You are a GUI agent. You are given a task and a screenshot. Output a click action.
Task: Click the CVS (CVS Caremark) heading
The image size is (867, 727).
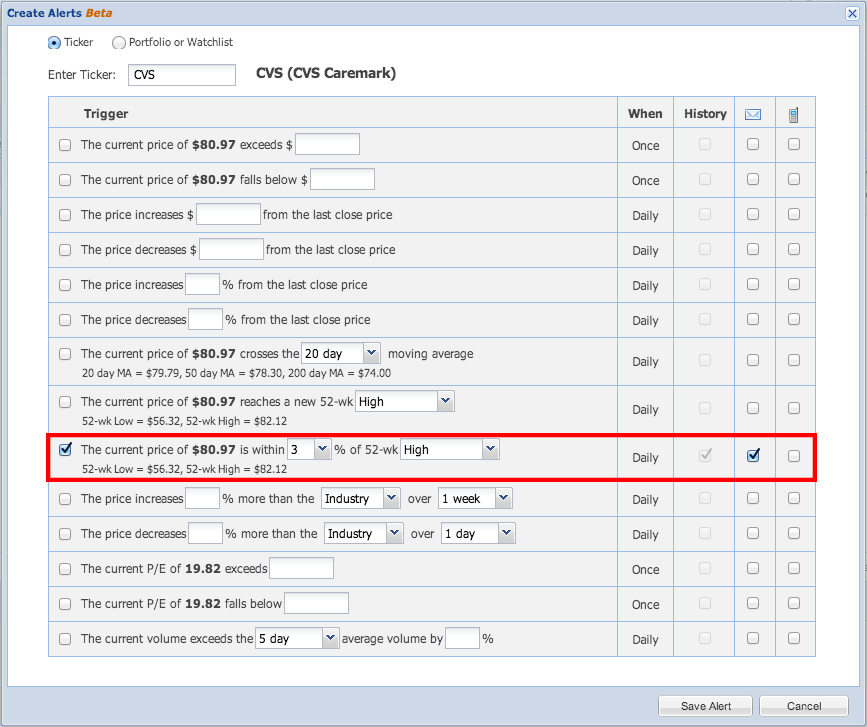pyautogui.click(x=326, y=74)
